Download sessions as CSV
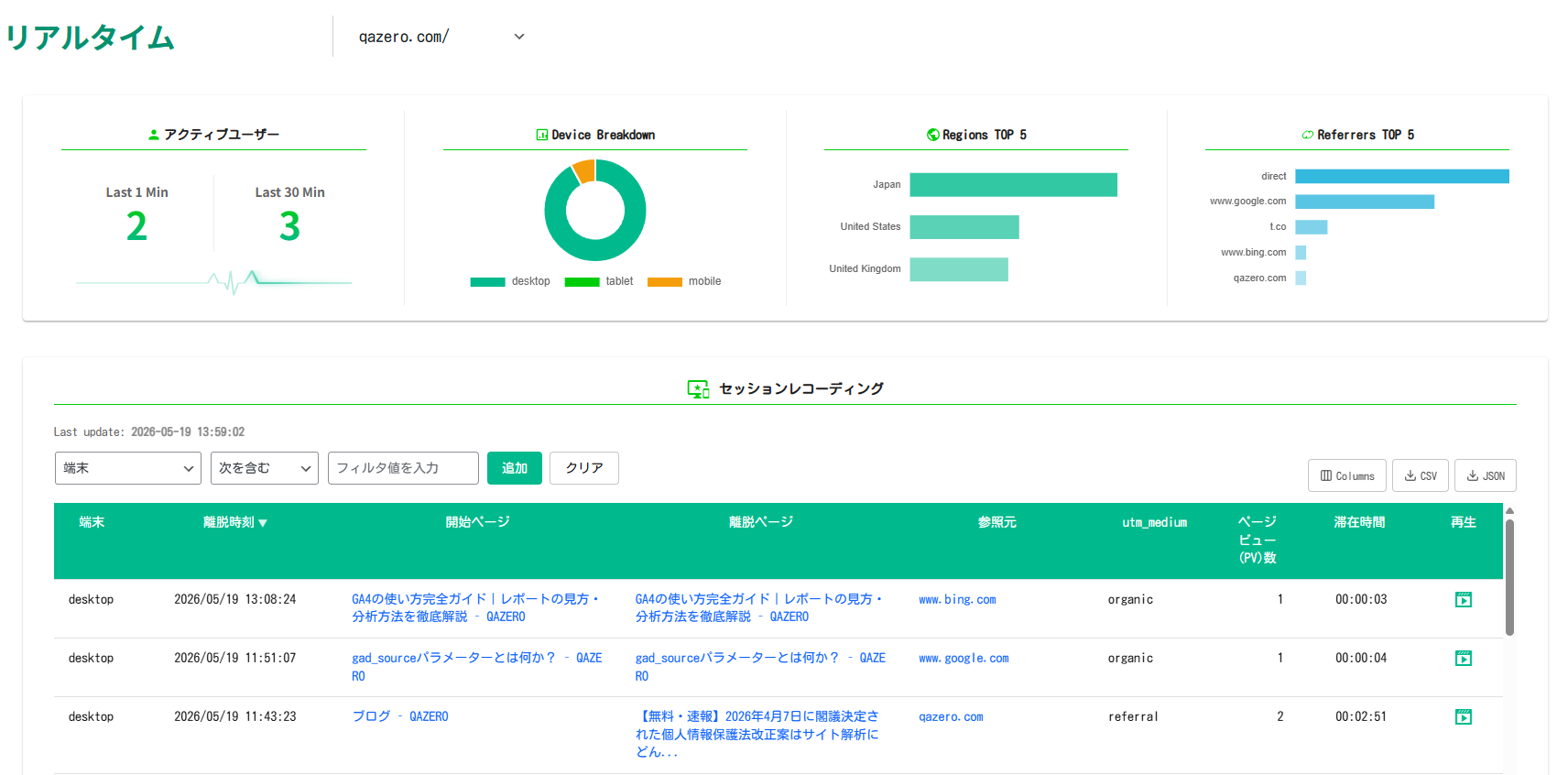This screenshot has height=775, width=1568. (1421, 475)
